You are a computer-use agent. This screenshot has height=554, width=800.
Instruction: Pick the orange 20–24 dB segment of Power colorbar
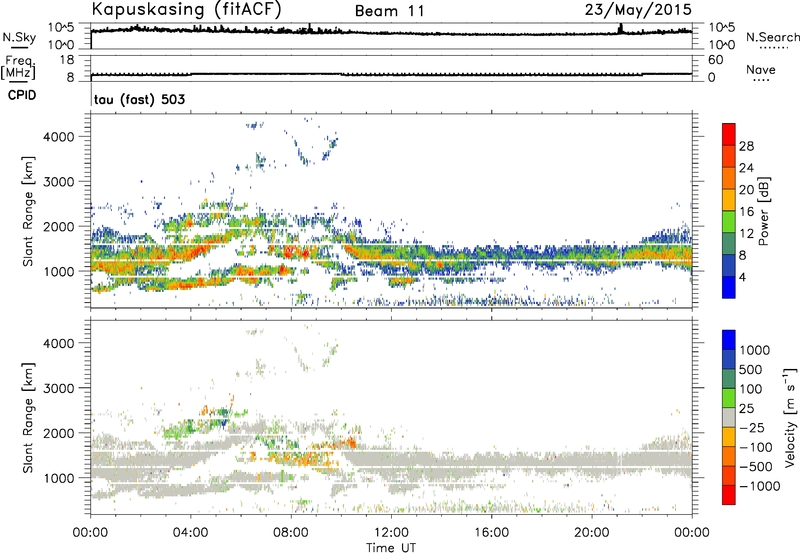tap(729, 178)
